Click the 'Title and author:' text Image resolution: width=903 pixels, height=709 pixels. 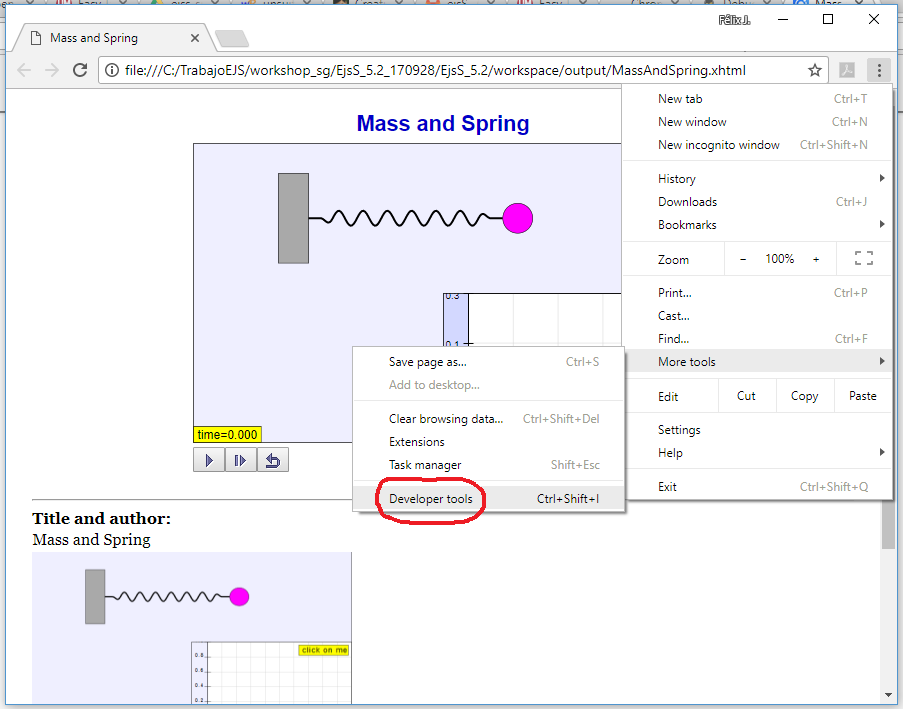click(x=101, y=518)
